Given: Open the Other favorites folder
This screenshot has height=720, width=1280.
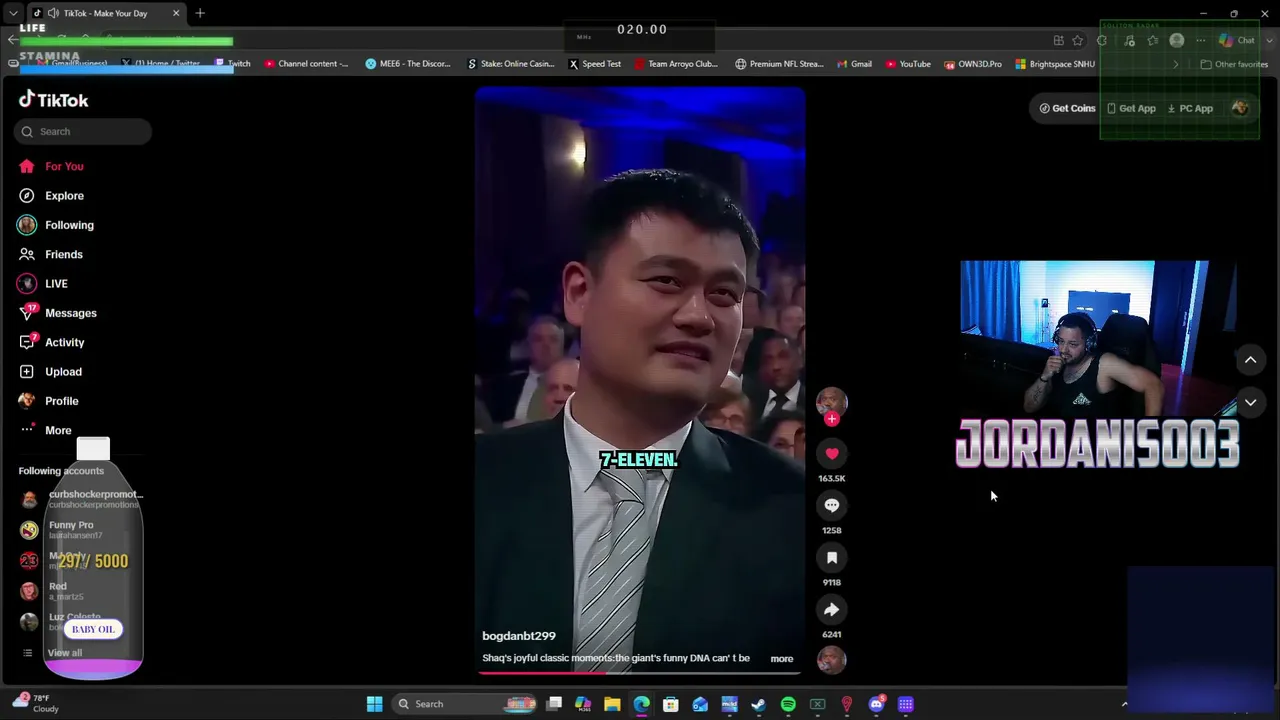Looking at the screenshot, I should 1234,64.
